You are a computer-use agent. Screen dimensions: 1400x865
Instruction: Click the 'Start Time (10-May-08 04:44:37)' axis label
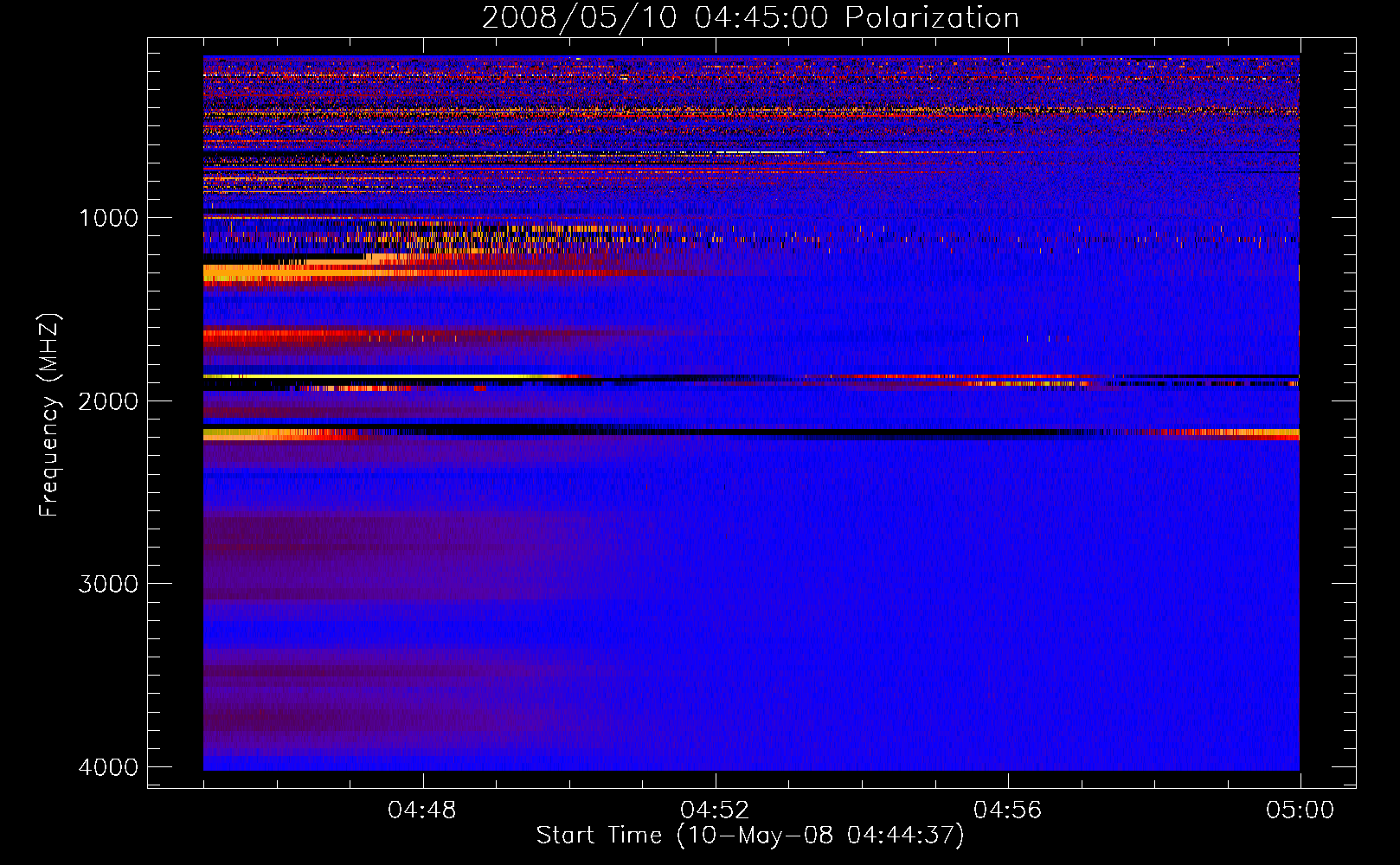pos(750,836)
